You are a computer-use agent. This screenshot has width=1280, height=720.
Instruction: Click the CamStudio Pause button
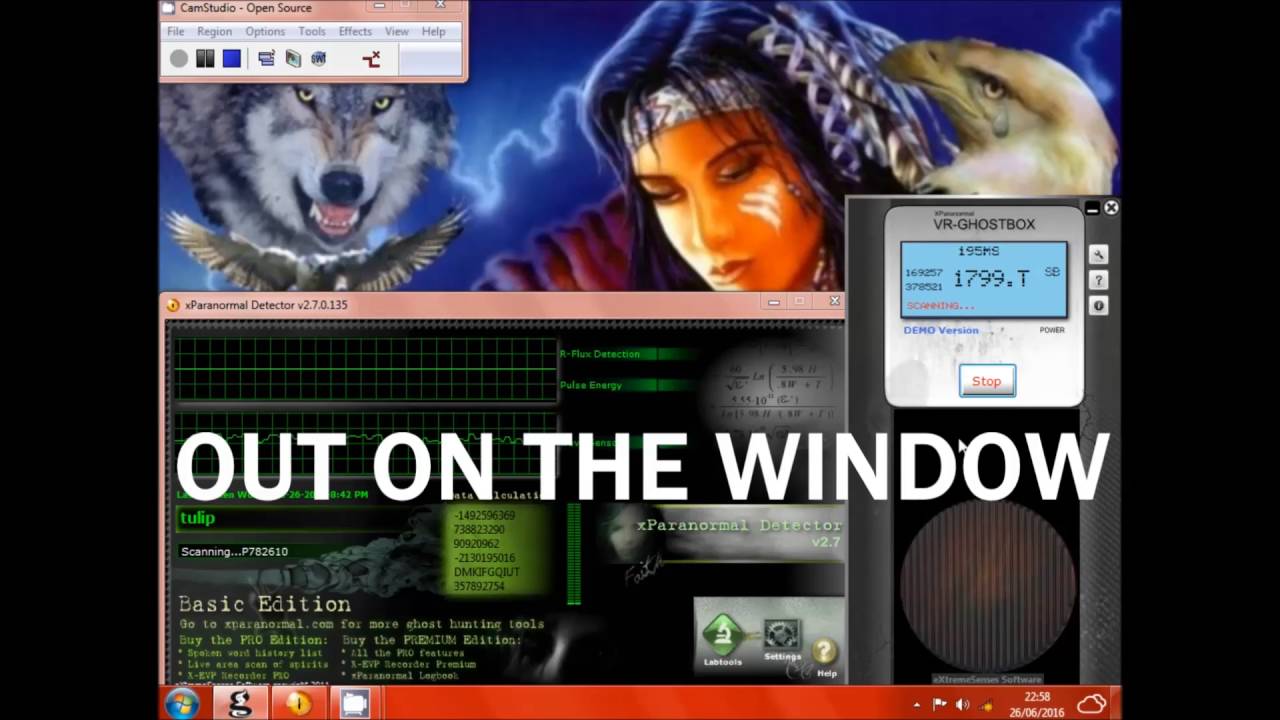[x=205, y=59]
